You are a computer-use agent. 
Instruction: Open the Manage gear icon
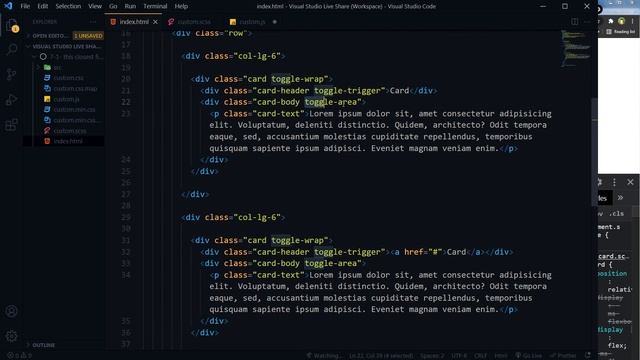pos(12,336)
